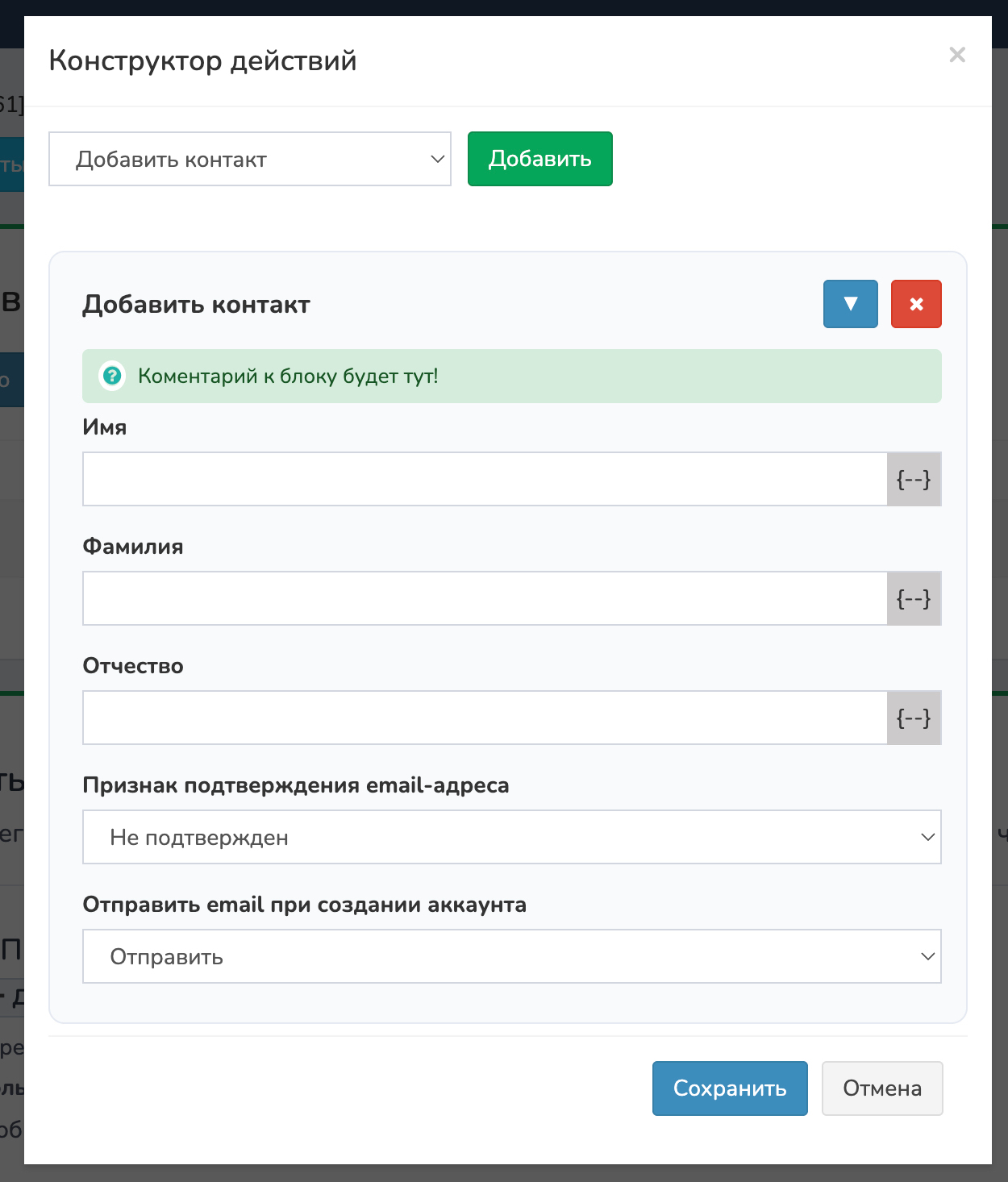Click the variable insert button for Имя
The height and width of the screenshot is (1182, 1008).
point(914,479)
